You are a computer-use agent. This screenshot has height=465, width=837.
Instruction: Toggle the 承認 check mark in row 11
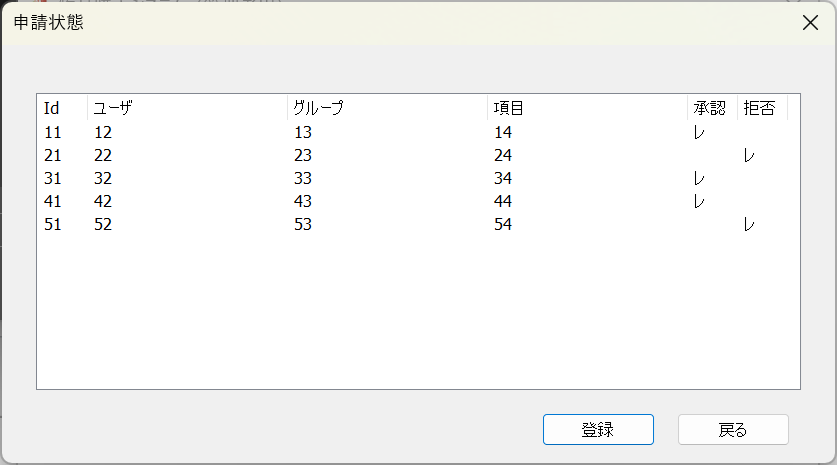[700, 132]
